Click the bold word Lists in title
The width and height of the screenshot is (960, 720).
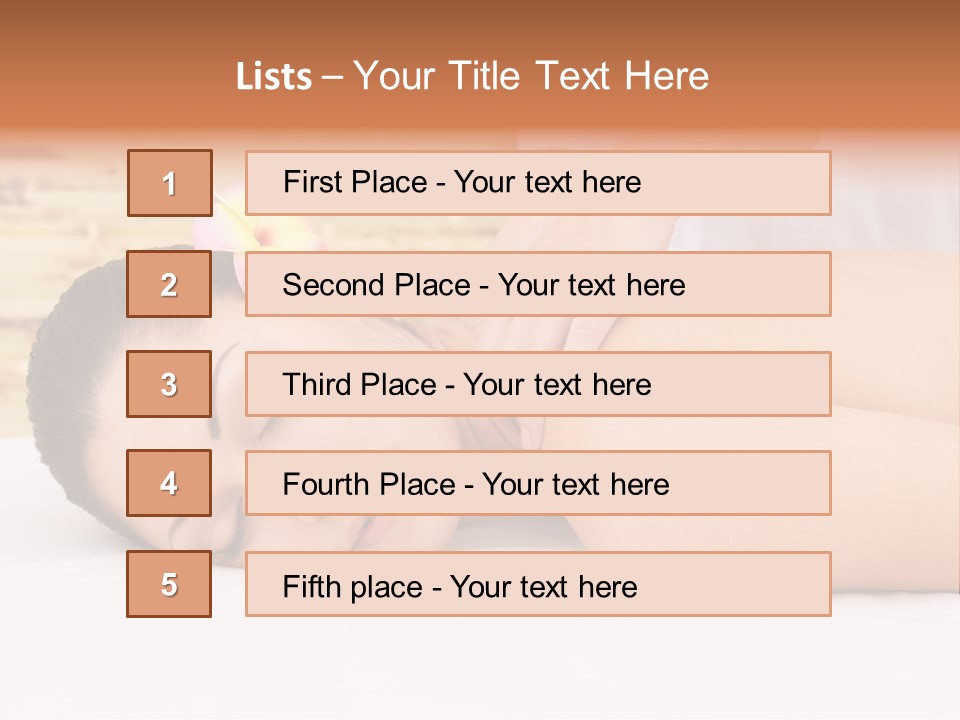pos(274,77)
